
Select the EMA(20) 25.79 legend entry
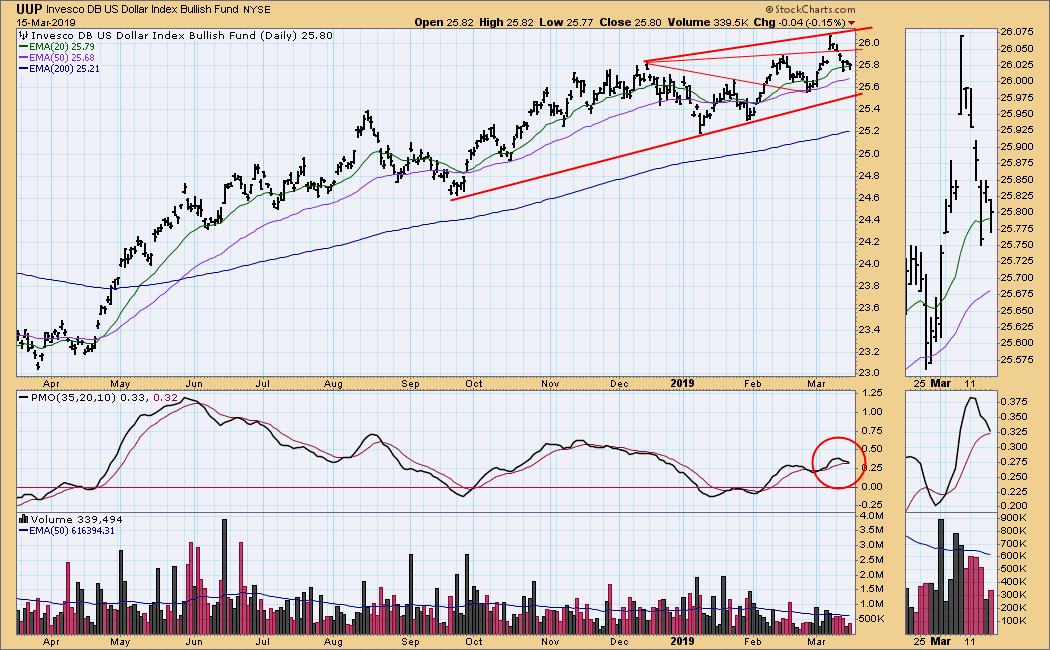click(x=62, y=47)
